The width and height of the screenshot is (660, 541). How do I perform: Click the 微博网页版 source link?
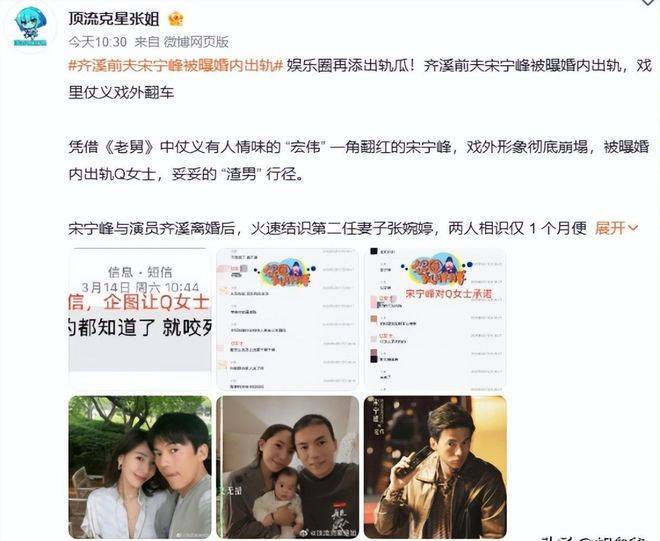pyautogui.click(x=196, y=42)
